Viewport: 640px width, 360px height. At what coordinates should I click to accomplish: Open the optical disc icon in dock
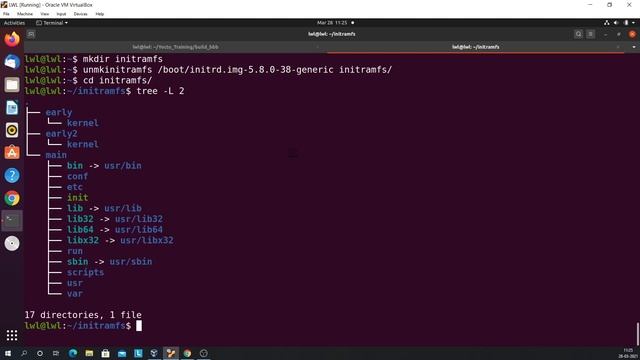click(12, 244)
